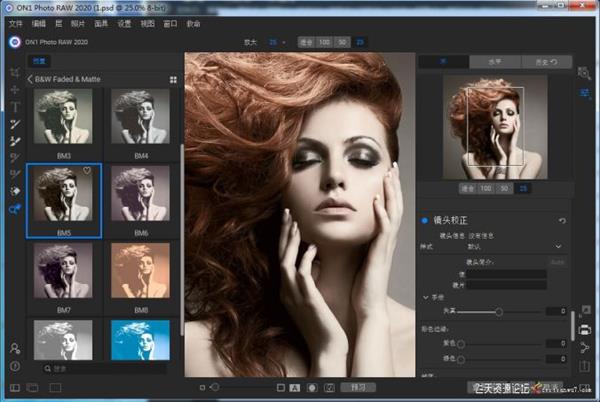600x402 pixels.
Task: Select the Crop tool in left toolbar
Action: [14, 74]
